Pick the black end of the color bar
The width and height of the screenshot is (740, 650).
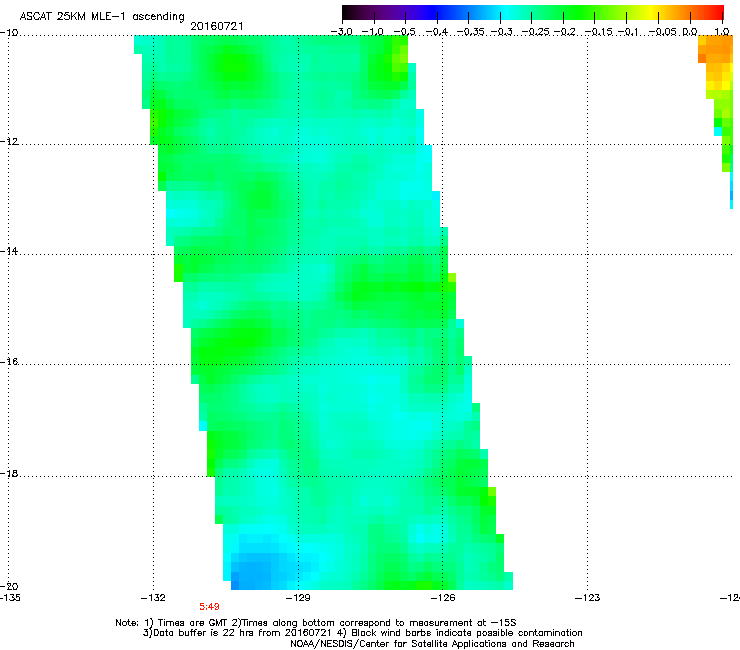click(347, 13)
